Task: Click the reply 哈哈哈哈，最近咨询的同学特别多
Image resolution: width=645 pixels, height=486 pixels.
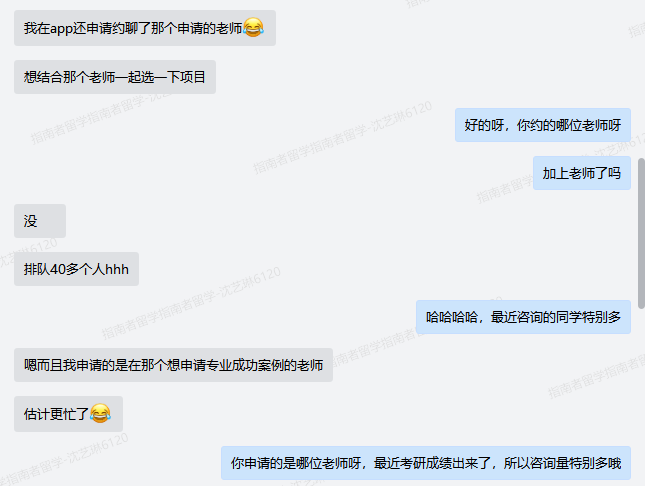Action: 523,317
